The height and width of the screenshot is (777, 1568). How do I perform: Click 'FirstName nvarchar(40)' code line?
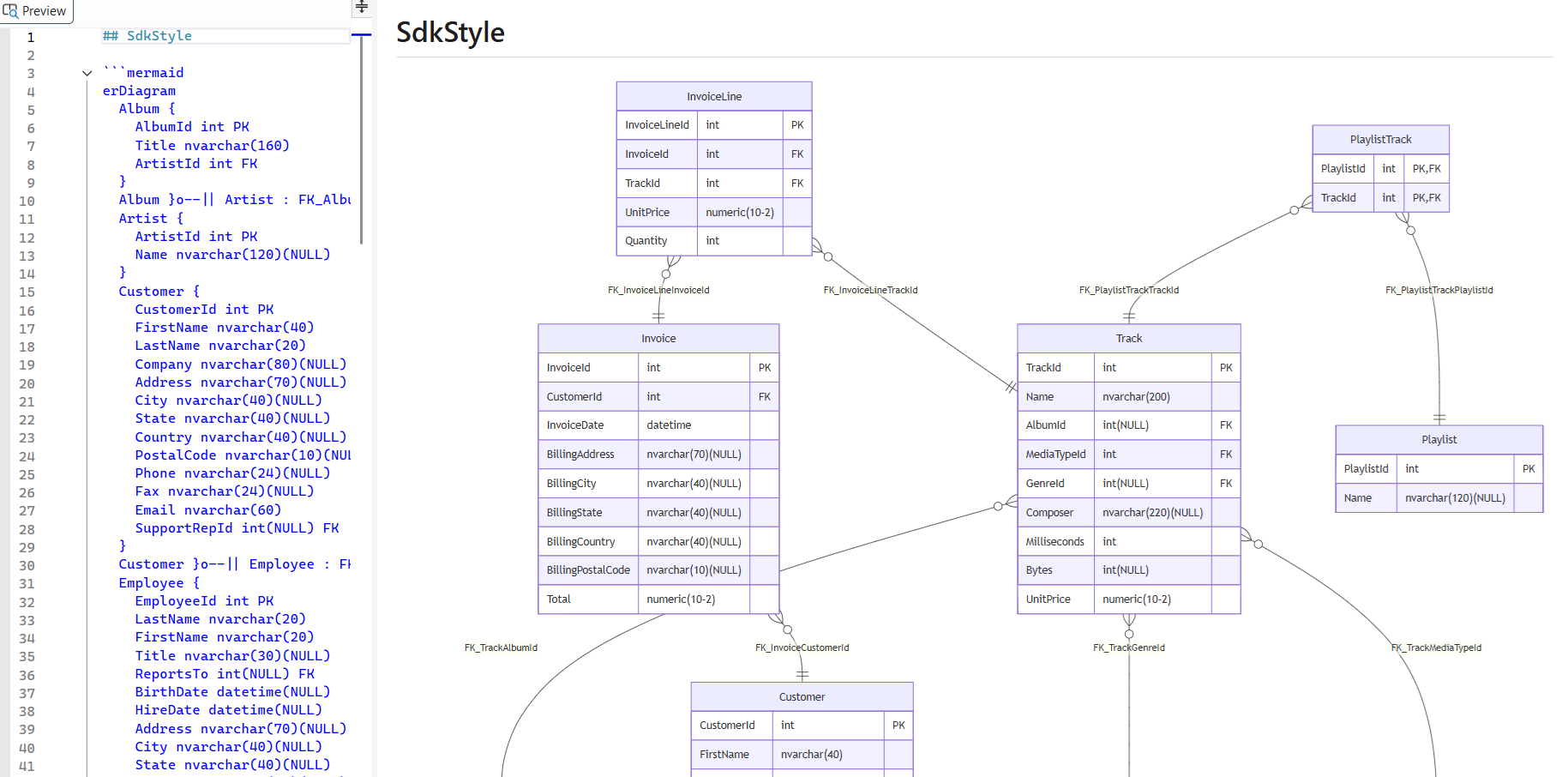pyautogui.click(x=225, y=328)
